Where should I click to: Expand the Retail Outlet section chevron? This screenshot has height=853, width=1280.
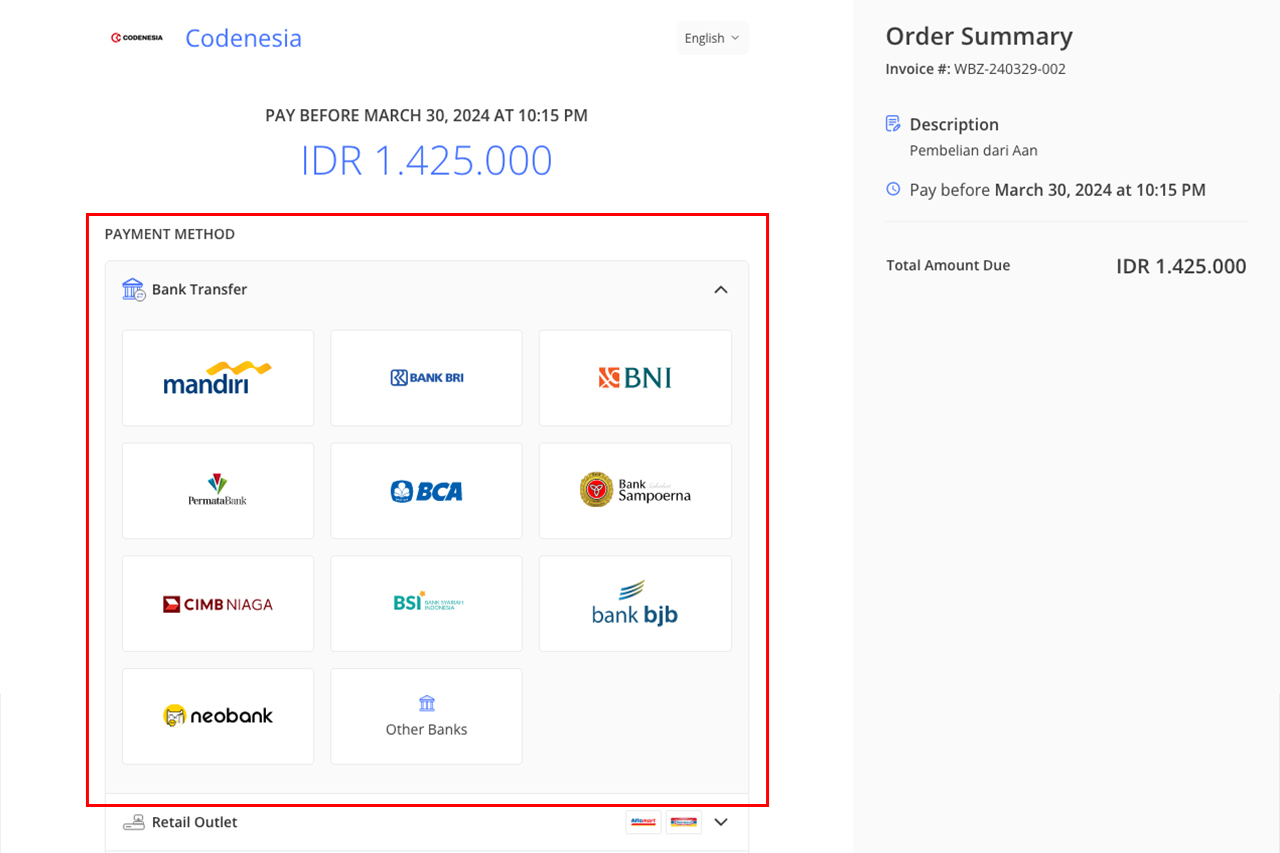click(x=721, y=822)
